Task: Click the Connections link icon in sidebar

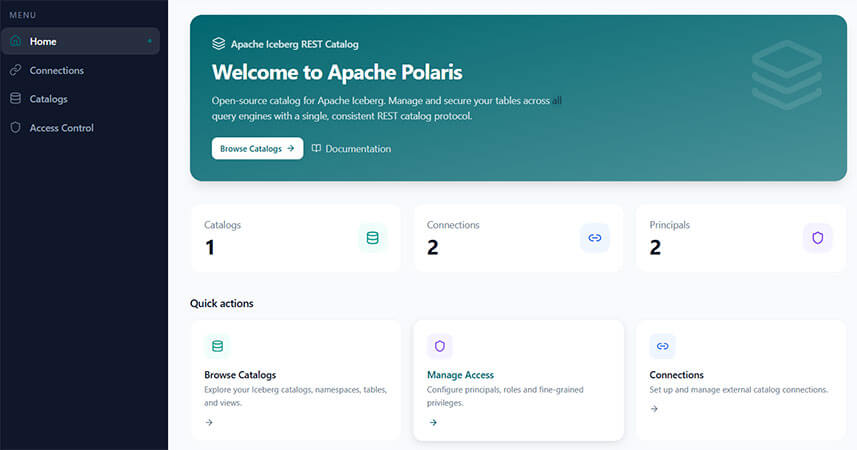Action: coord(16,70)
